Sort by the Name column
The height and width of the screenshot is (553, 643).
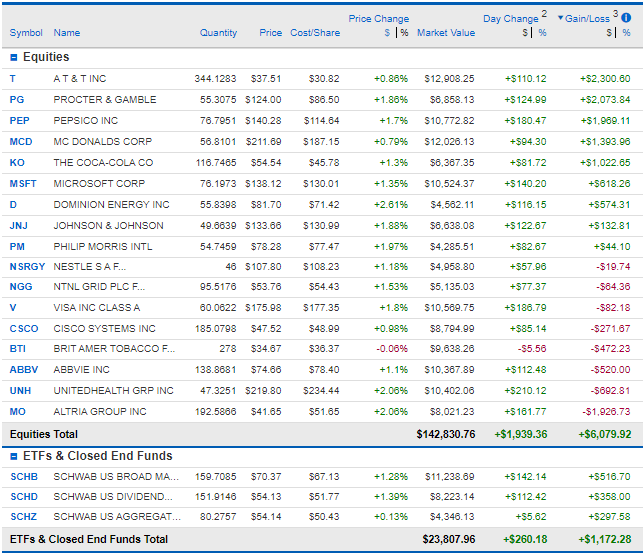[x=66, y=33]
